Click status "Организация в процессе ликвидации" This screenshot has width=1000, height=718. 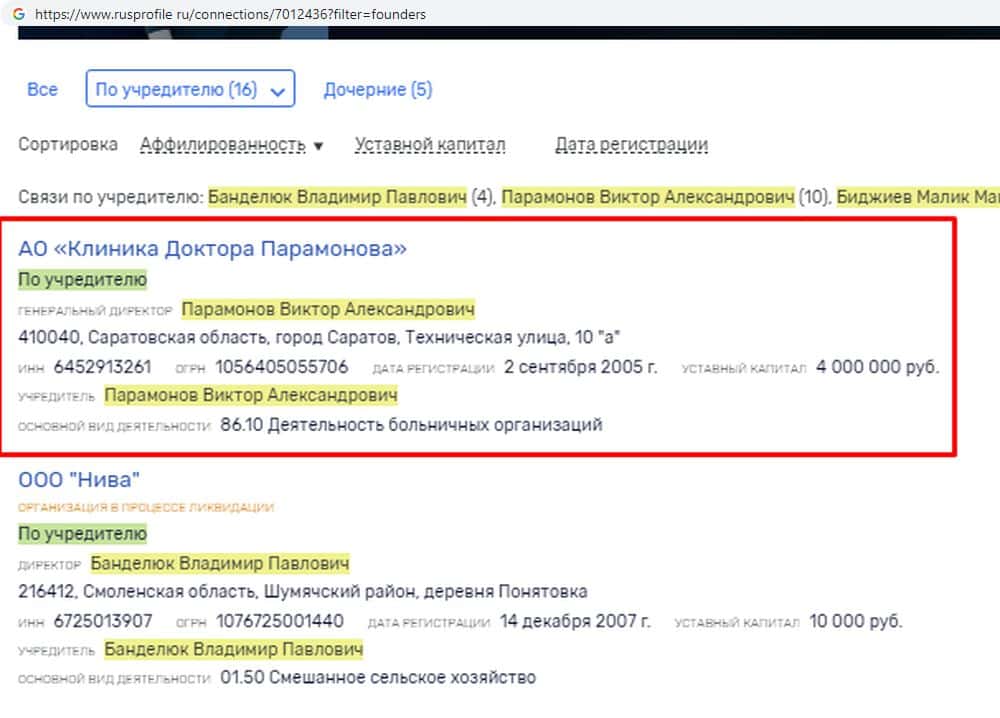click(x=146, y=508)
